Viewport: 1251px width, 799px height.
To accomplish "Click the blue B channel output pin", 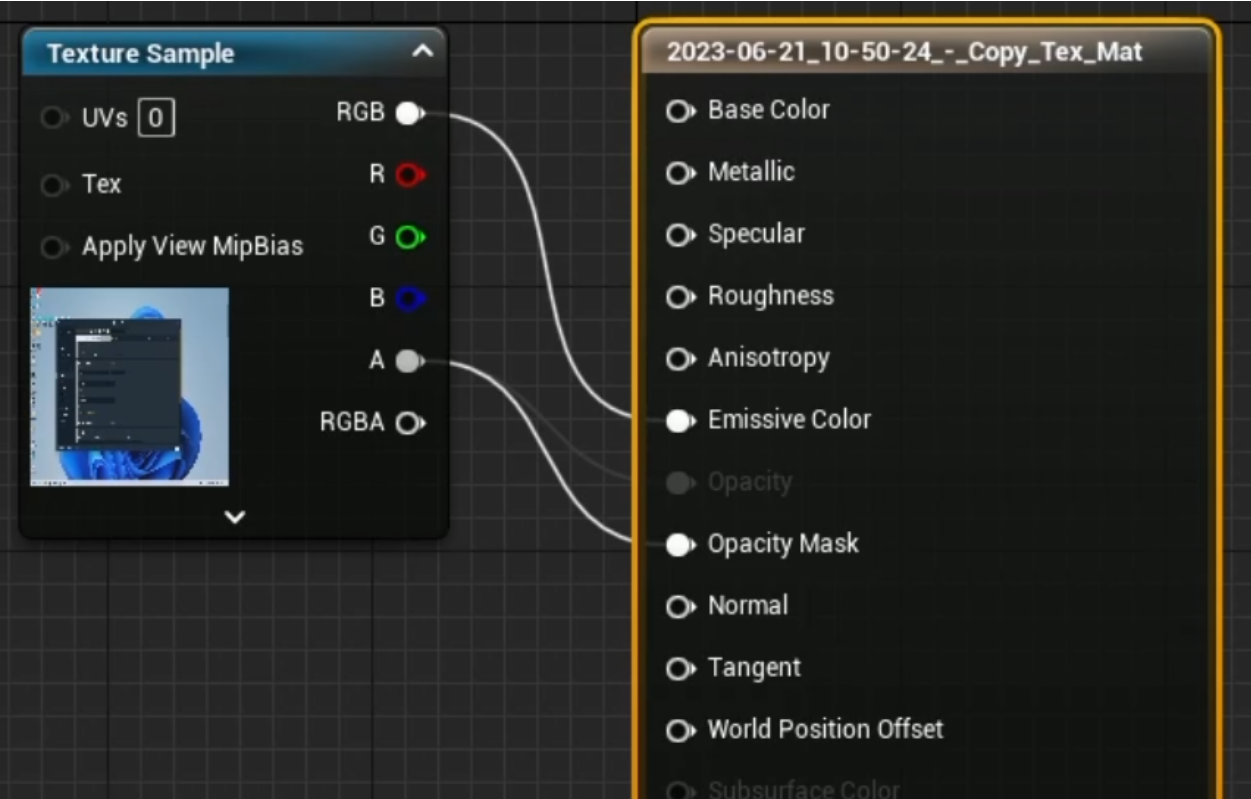I will point(408,299).
